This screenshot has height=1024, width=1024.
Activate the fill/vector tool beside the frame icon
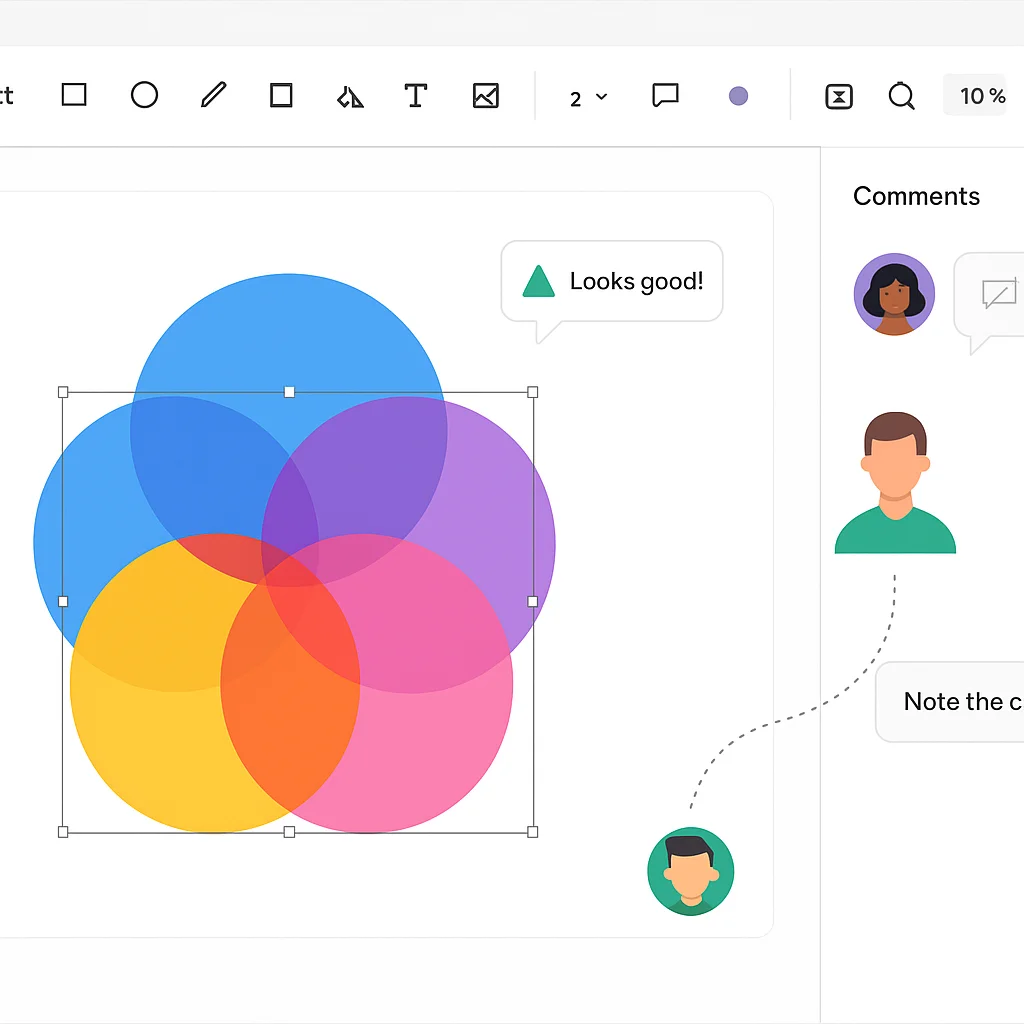(x=349, y=96)
